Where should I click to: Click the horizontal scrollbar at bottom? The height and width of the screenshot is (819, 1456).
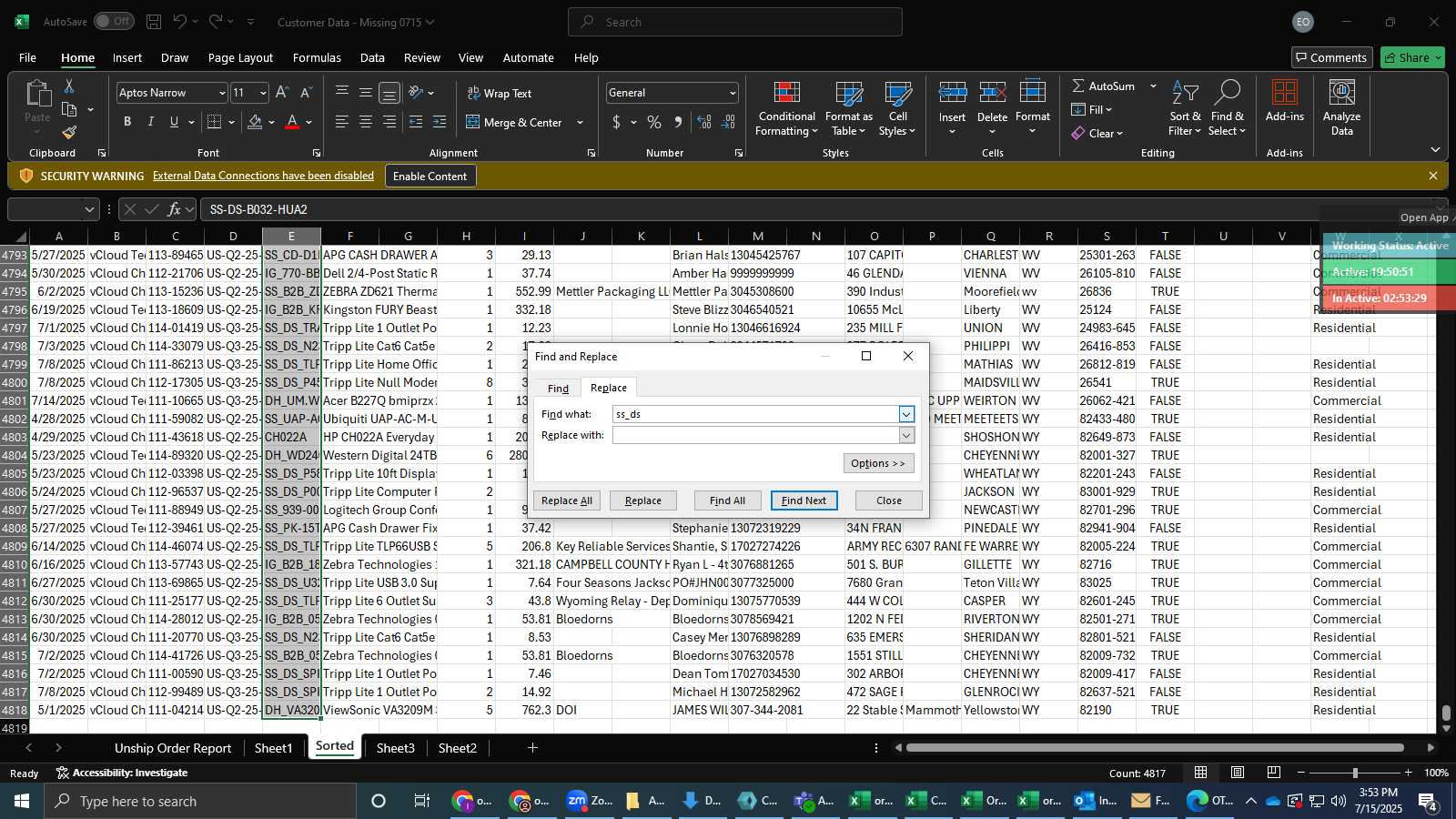pyautogui.click(x=1155, y=748)
